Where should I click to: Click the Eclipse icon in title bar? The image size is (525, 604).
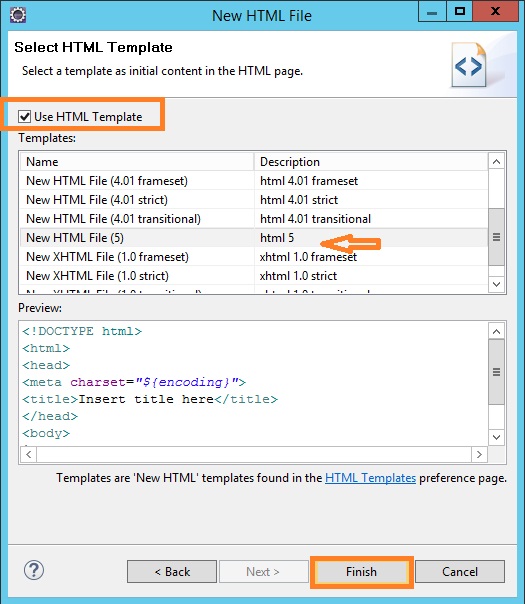18,15
